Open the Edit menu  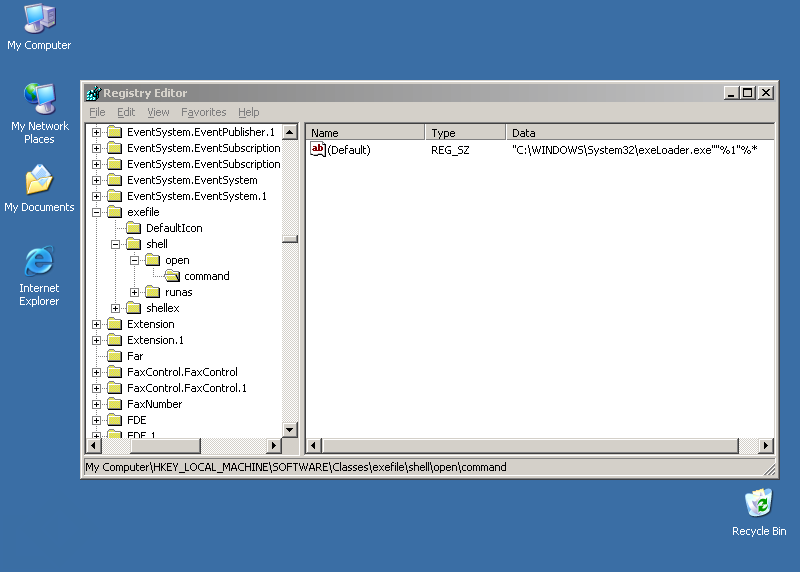tap(126, 112)
